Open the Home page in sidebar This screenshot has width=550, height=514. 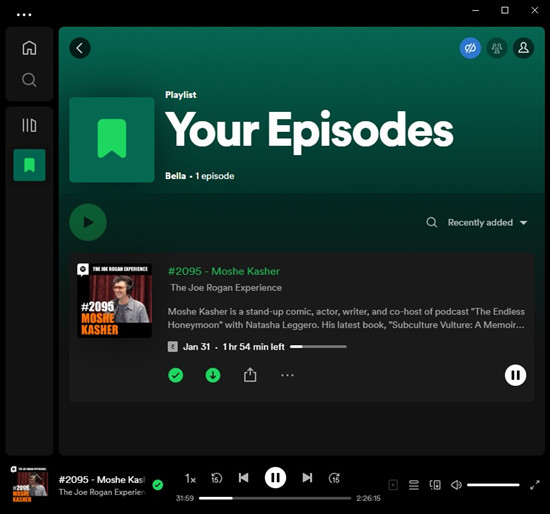29,48
